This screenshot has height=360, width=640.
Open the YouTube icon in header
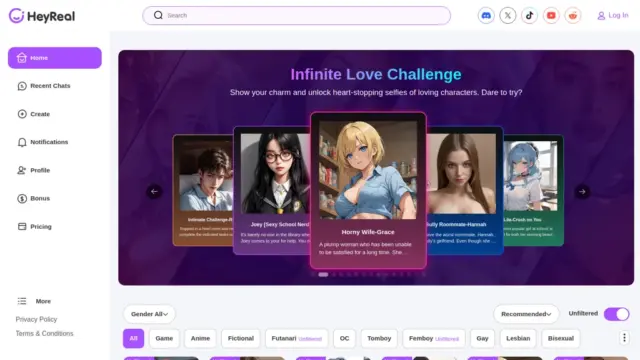coord(551,16)
